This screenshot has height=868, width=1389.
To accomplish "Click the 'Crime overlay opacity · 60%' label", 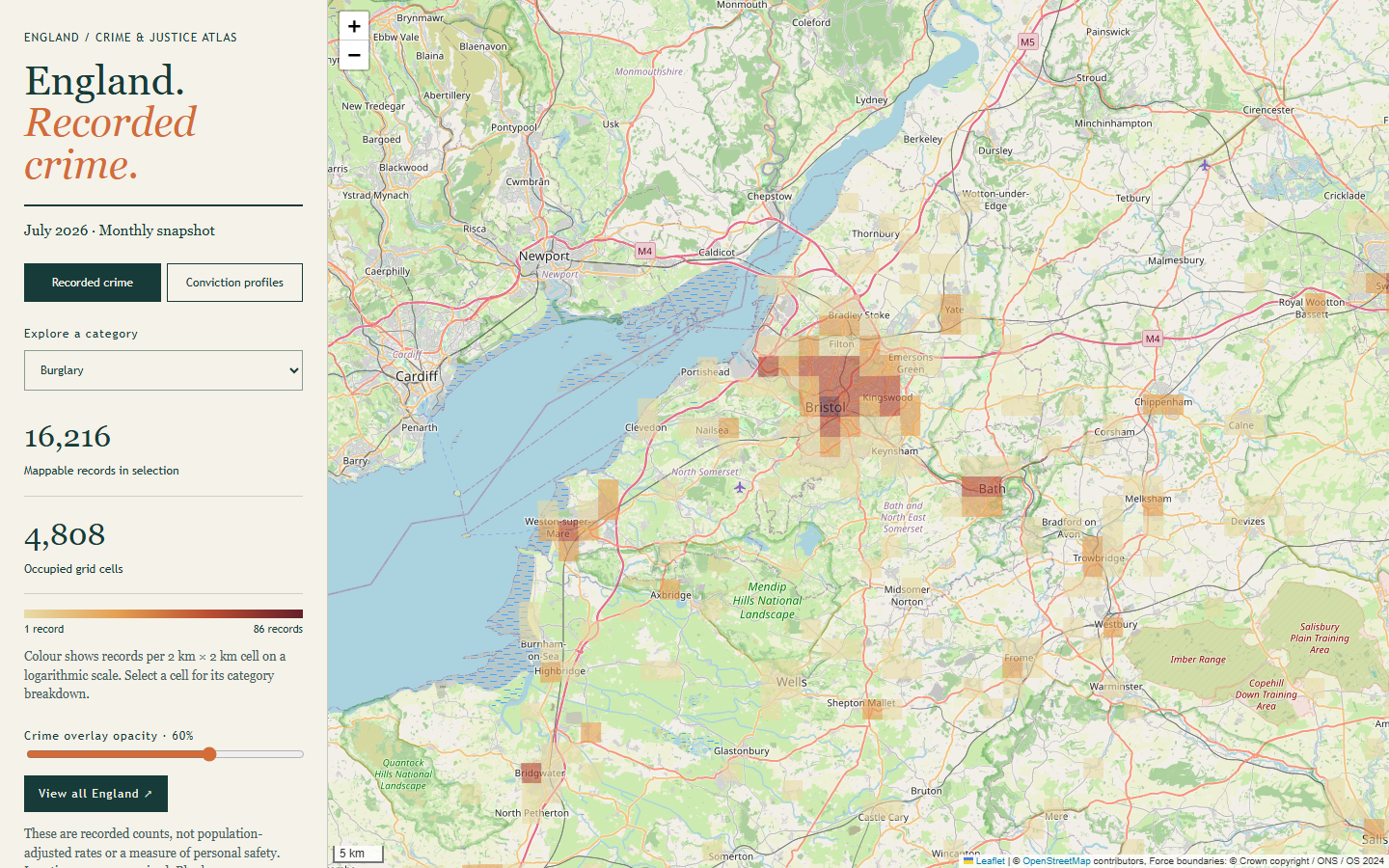I will click(109, 736).
